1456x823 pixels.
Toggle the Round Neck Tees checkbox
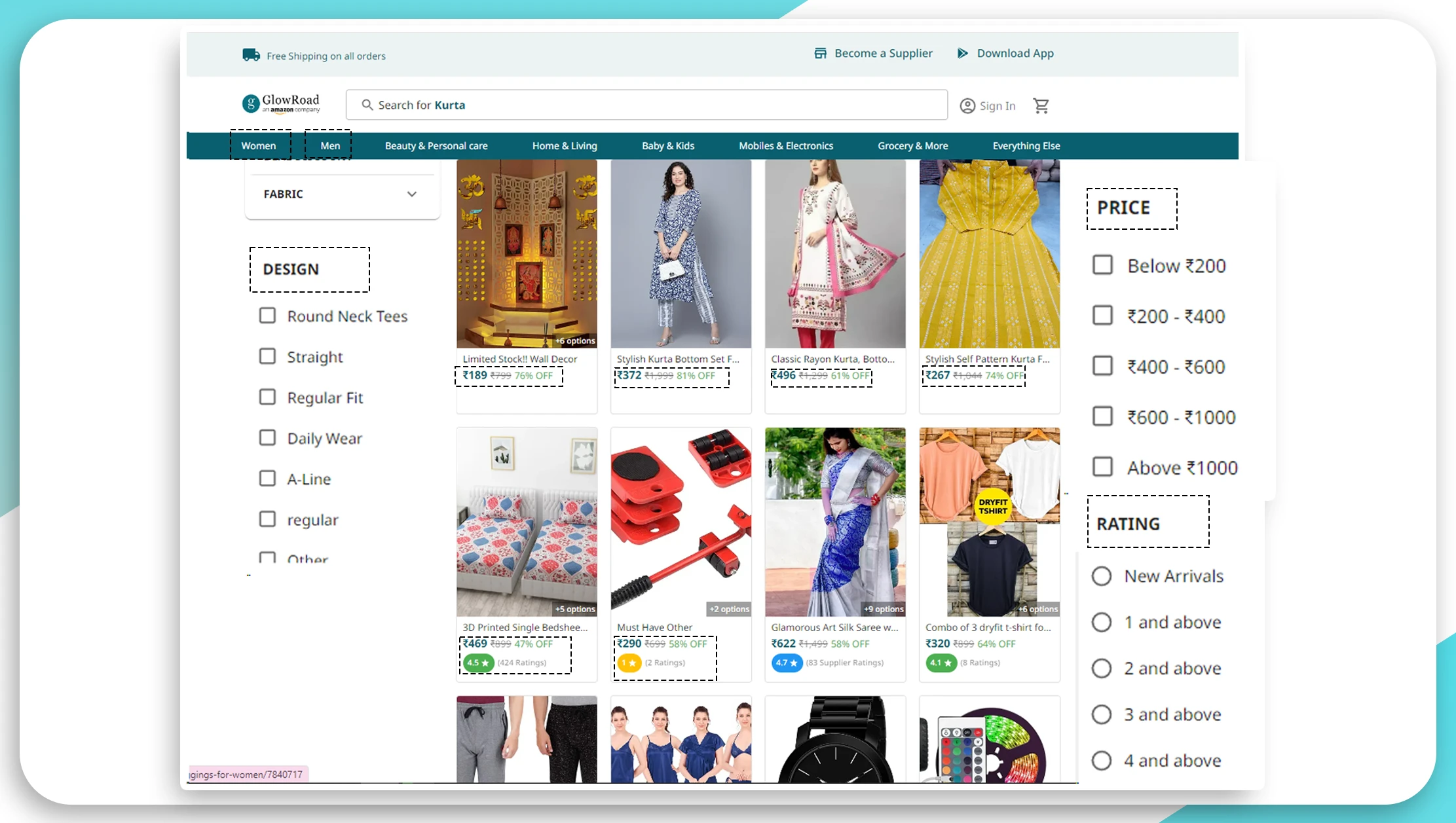pos(267,315)
